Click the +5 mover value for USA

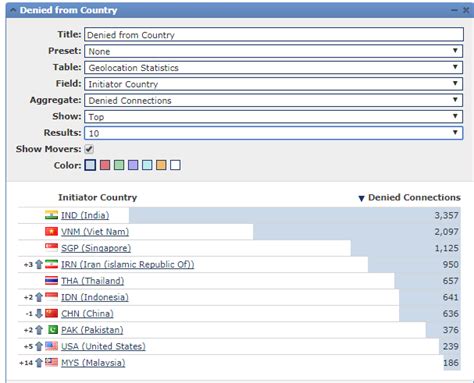(28, 346)
